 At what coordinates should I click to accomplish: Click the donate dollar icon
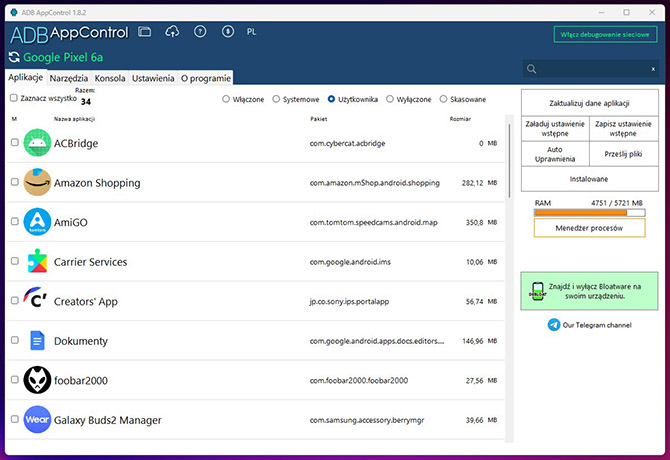pos(228,32)
